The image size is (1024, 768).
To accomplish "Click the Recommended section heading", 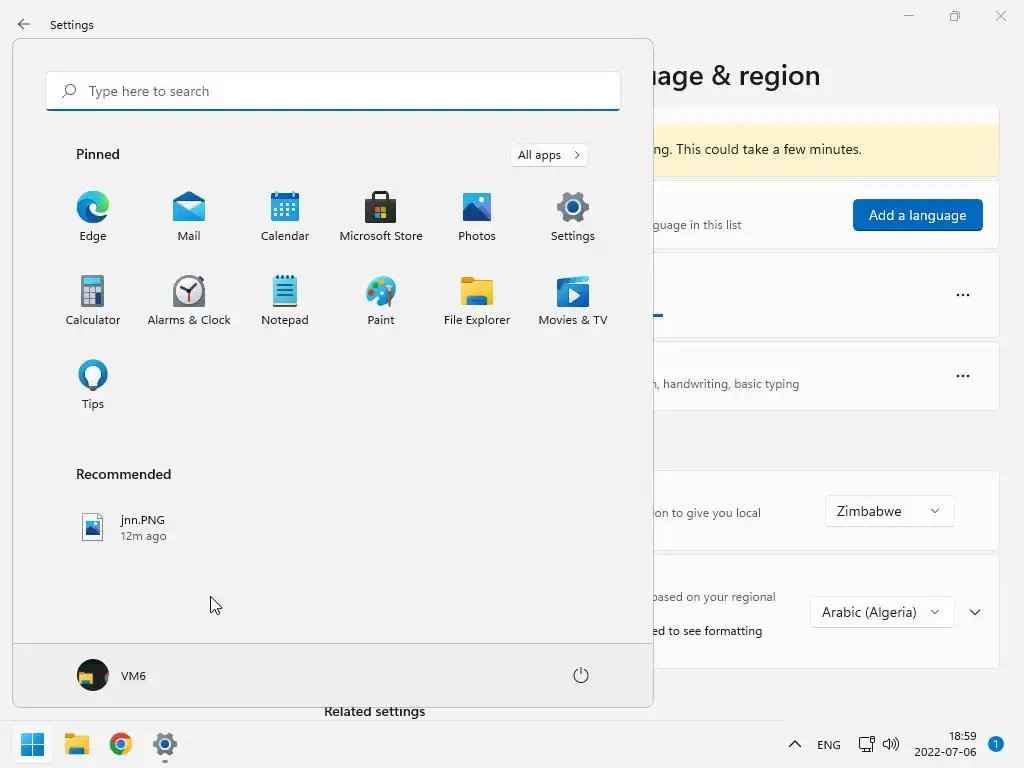I will [x=123, y=474].
